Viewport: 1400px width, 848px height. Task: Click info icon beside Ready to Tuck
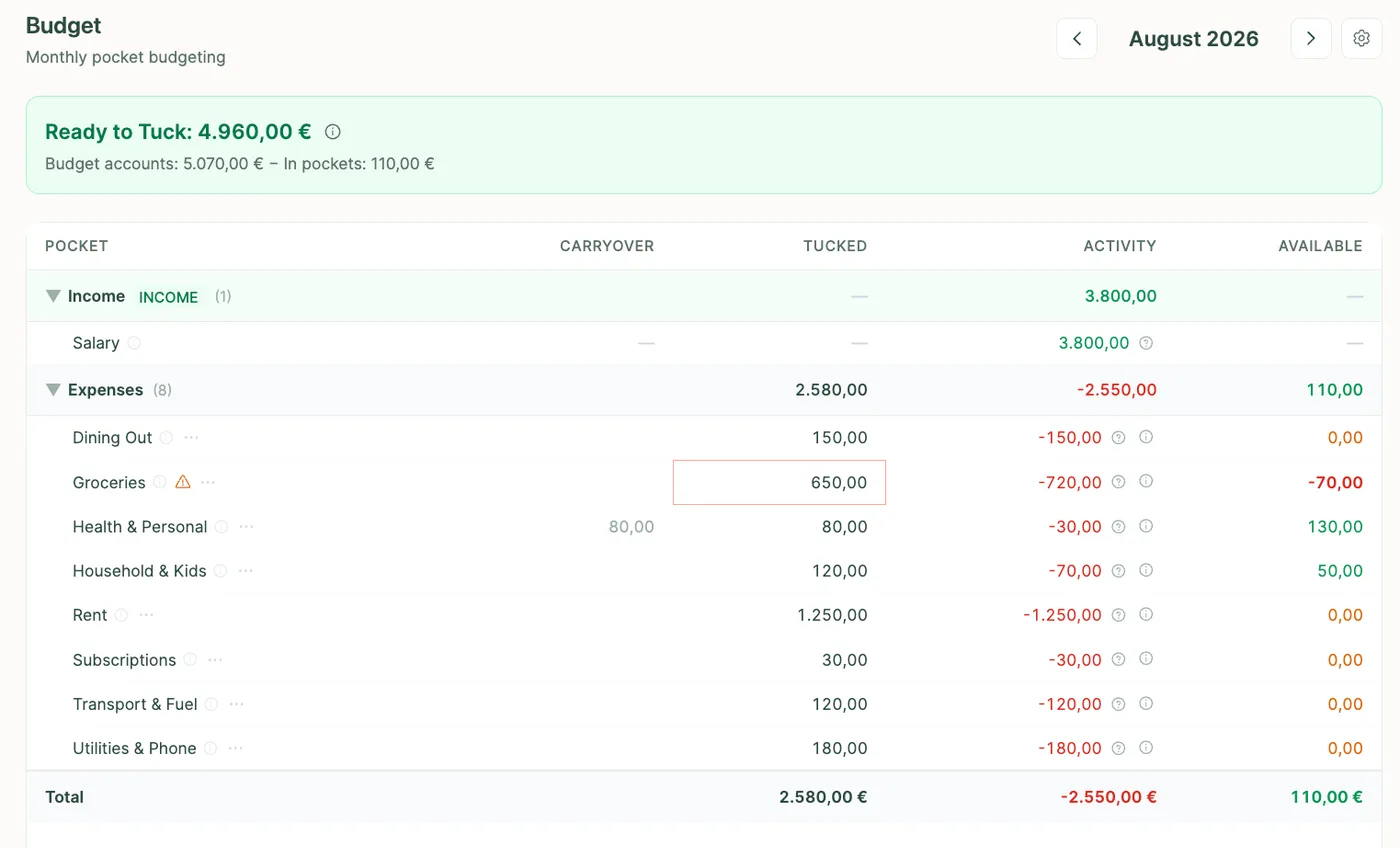click(333, 132)
